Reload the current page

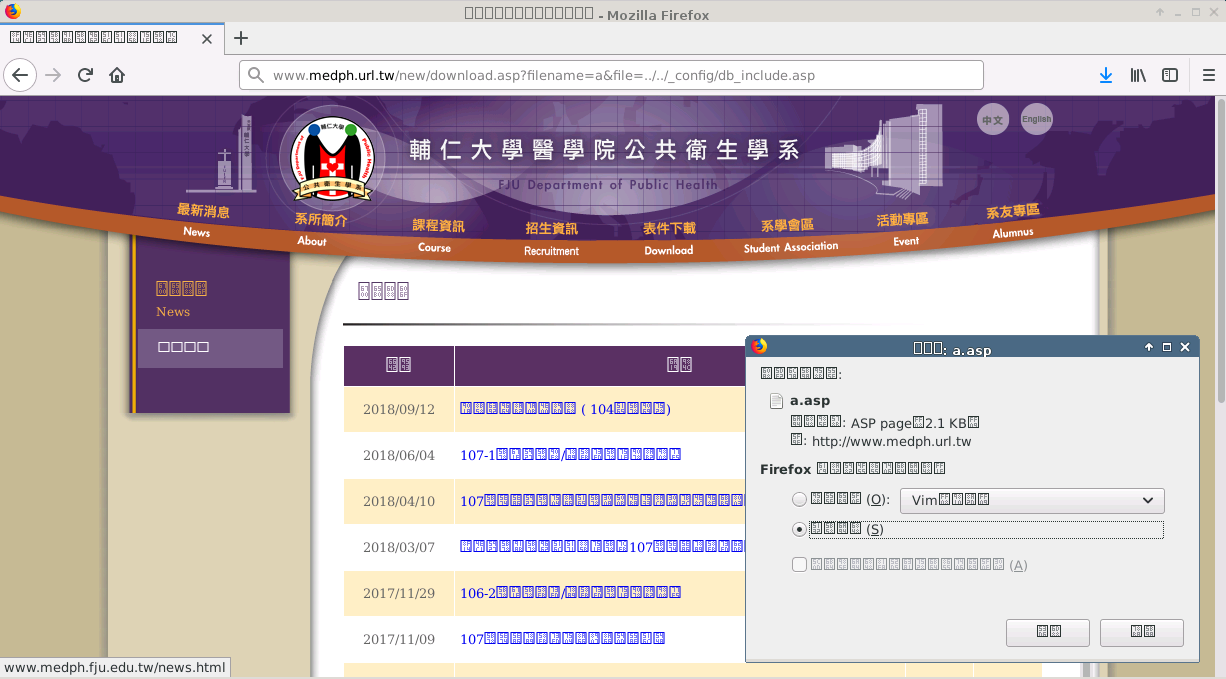coord(86,75)
